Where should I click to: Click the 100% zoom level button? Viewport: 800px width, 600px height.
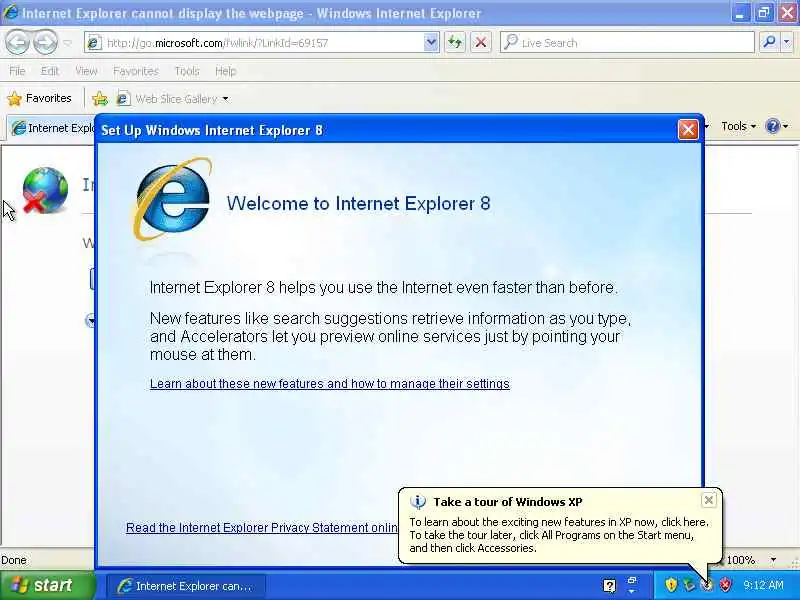click(740, 560)
